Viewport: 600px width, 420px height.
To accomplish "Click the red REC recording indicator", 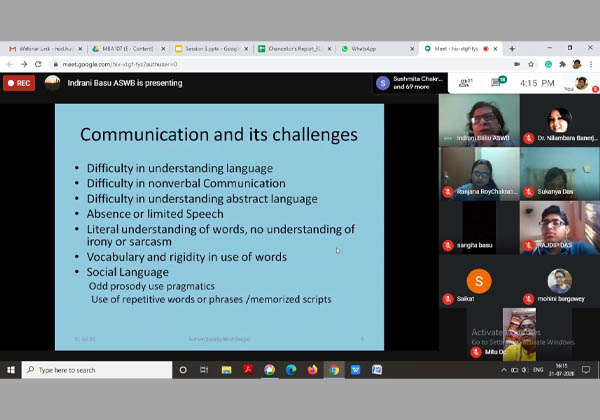I will click(x=19, y=83).
